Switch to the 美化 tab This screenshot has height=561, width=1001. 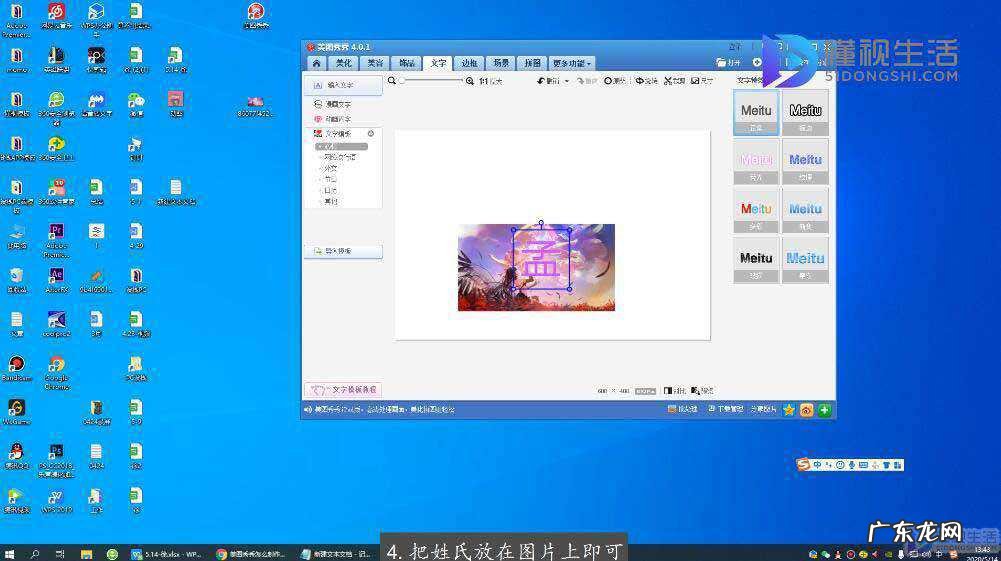point(345,63)
